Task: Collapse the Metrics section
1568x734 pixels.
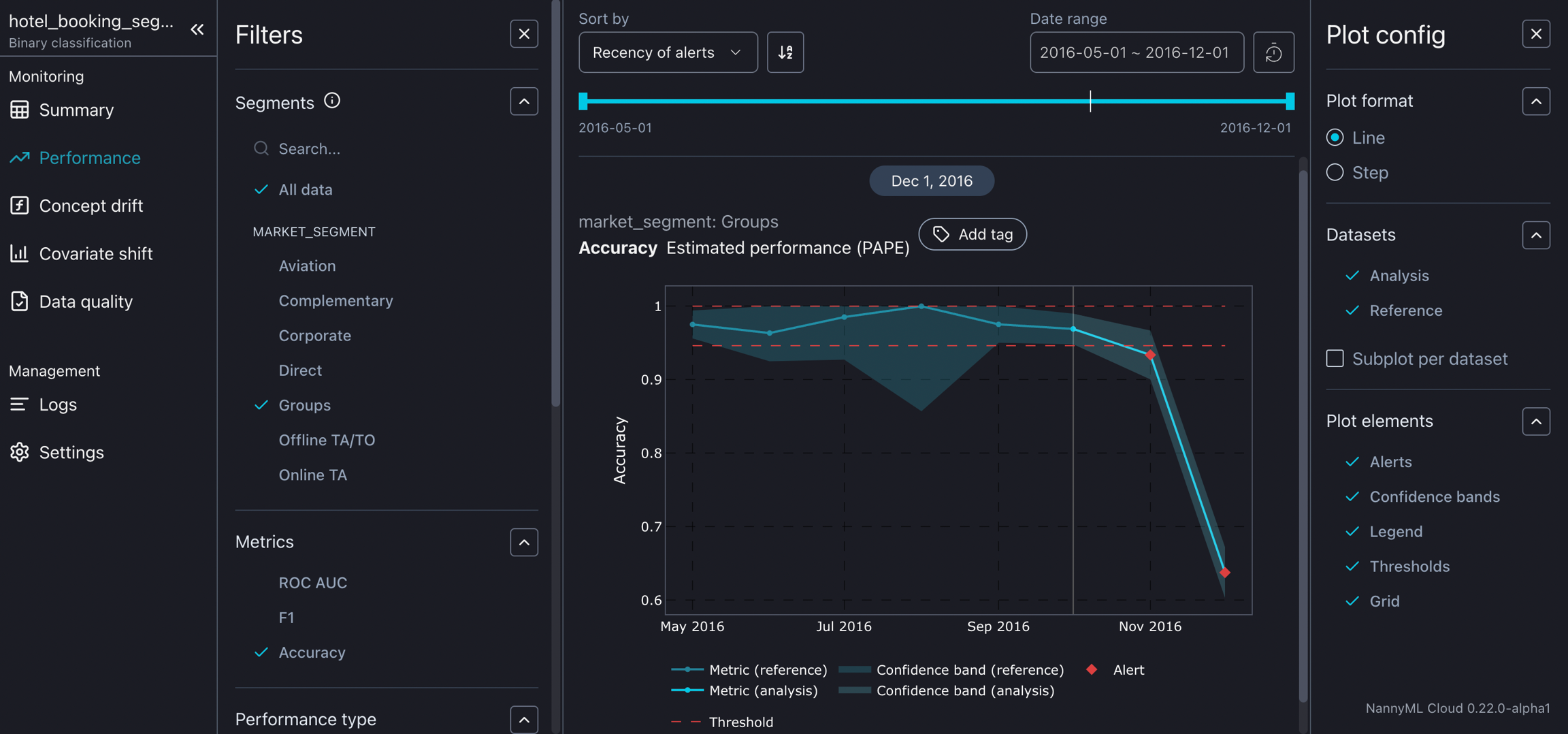Action: (x=523, y=543)
